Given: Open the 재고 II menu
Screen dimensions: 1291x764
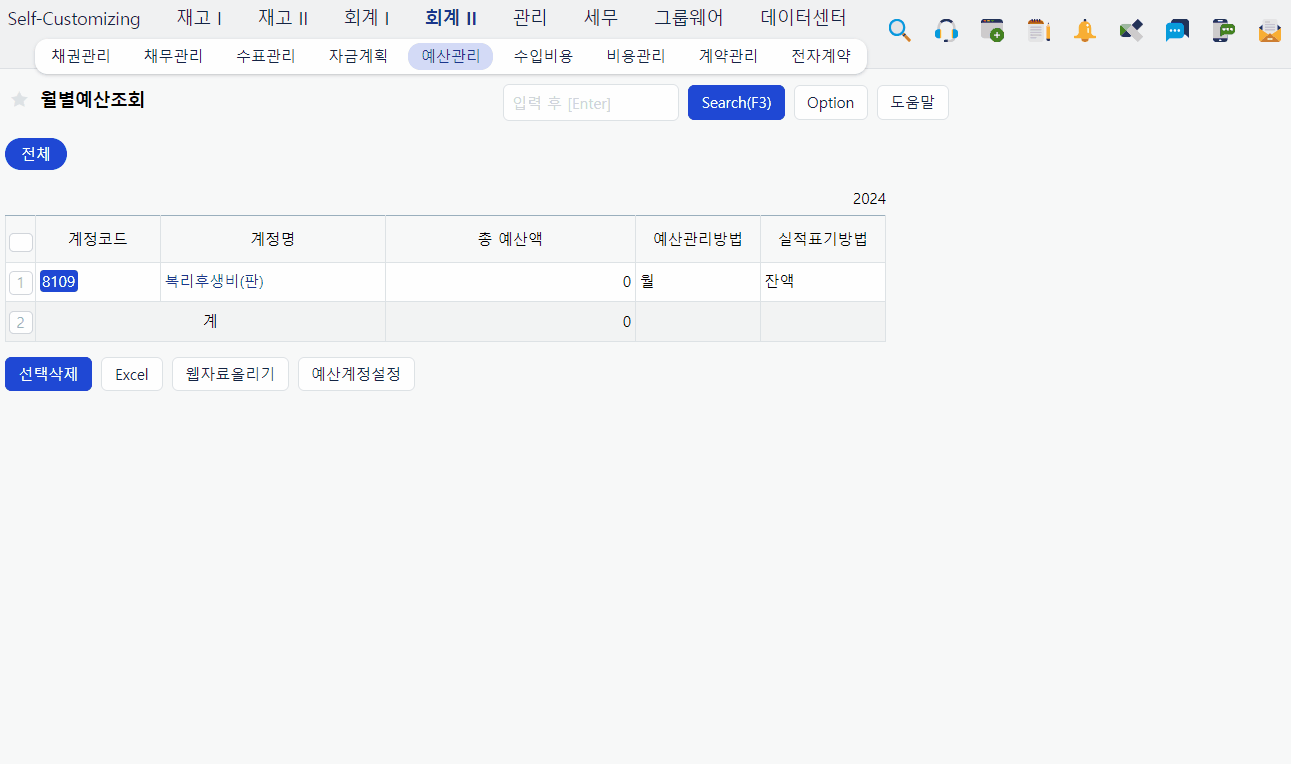Looking at the screenshot, I should click(283, 18).
